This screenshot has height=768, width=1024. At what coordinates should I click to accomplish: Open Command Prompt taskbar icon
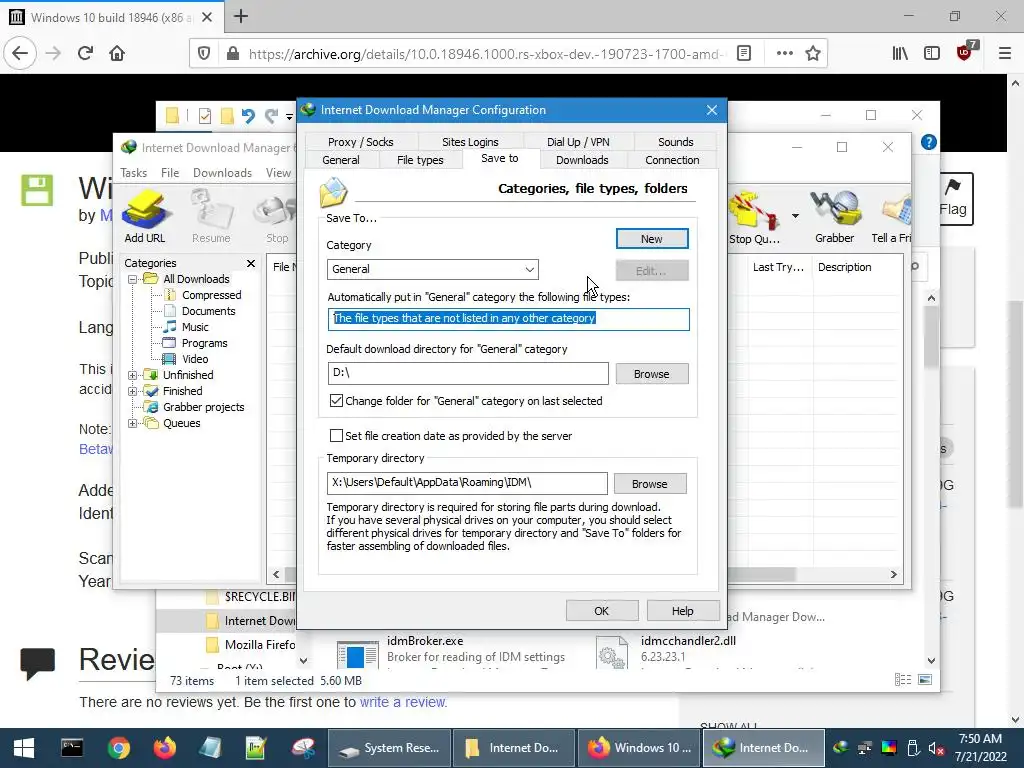point(72,748)
